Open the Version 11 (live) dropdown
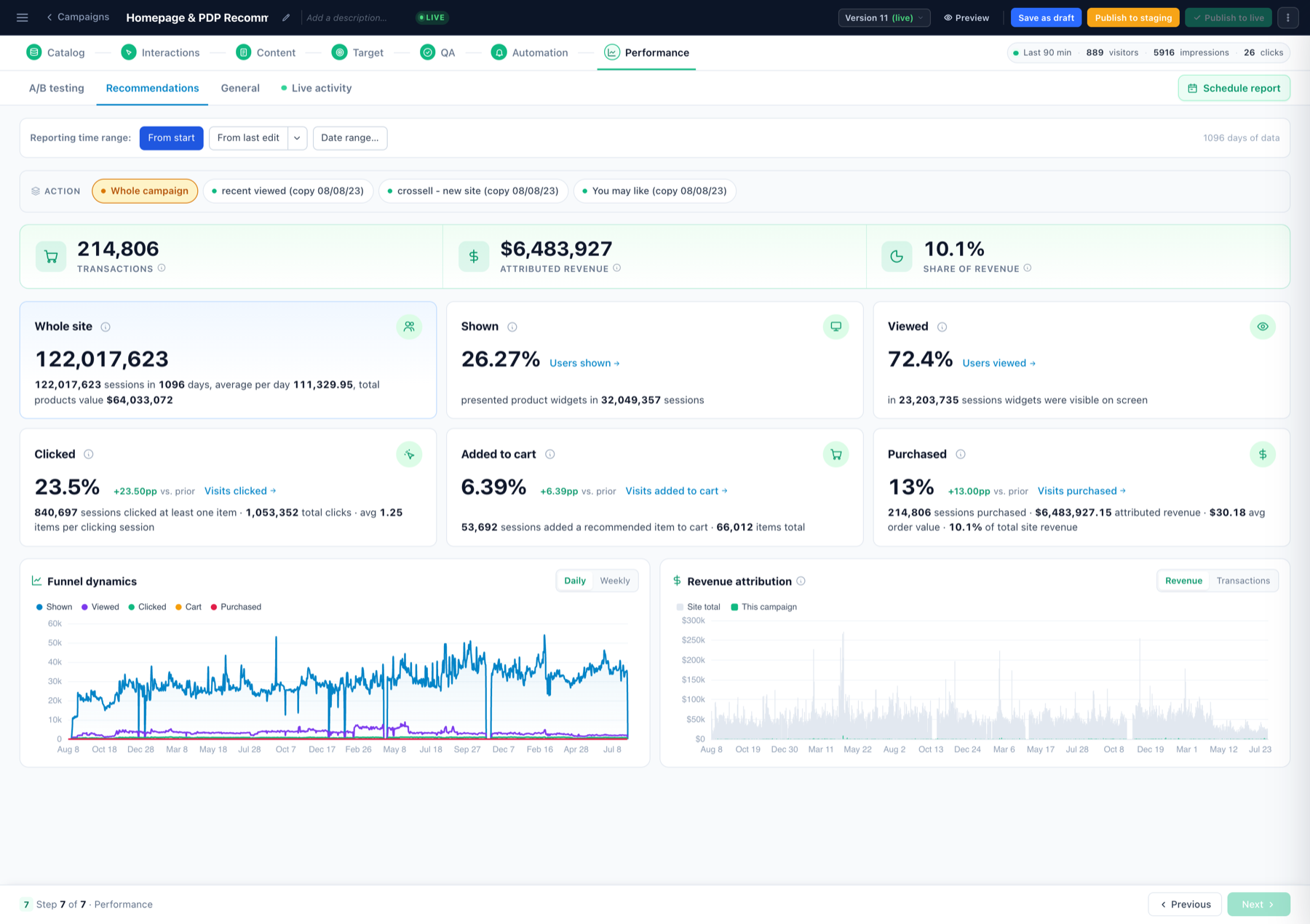 pyautogui.click(x=884, y=17)
